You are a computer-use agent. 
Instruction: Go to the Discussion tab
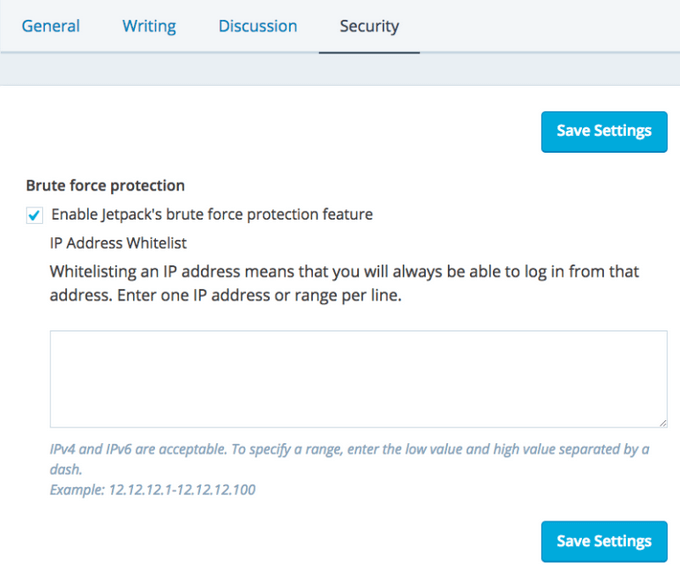click(257, 26)
